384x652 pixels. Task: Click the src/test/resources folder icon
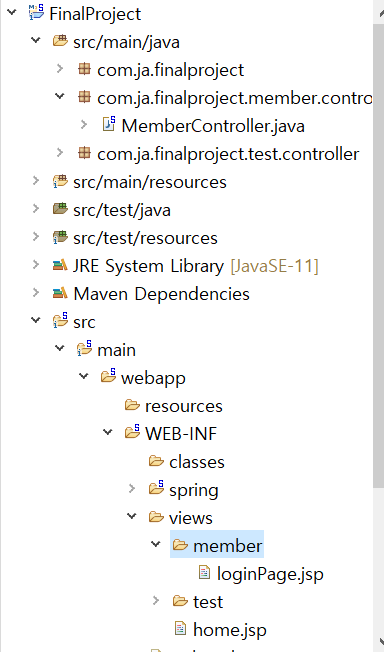point(60,237)
